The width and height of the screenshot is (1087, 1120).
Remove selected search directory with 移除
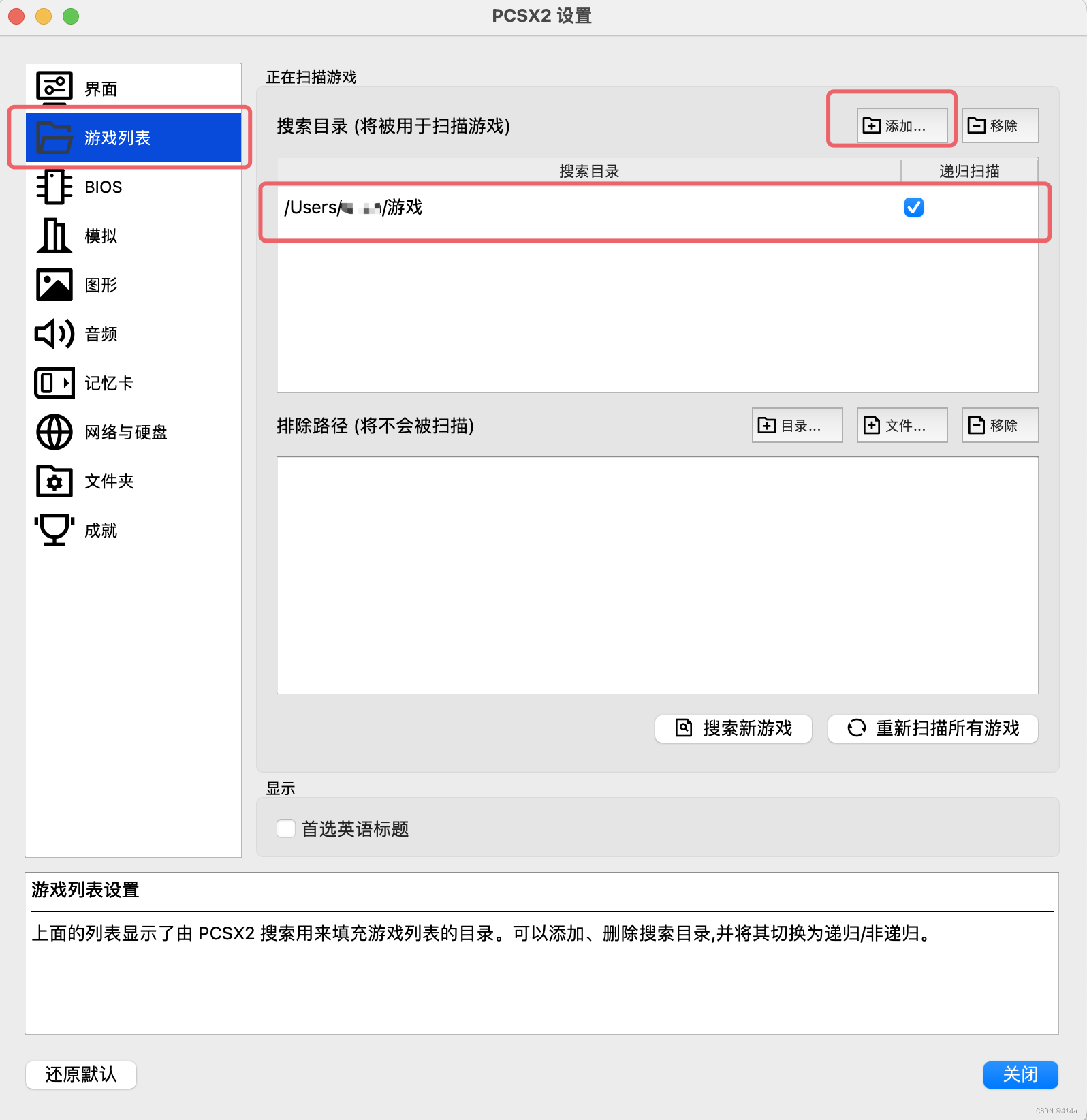pyautogui.click(x=1000, y=125)
